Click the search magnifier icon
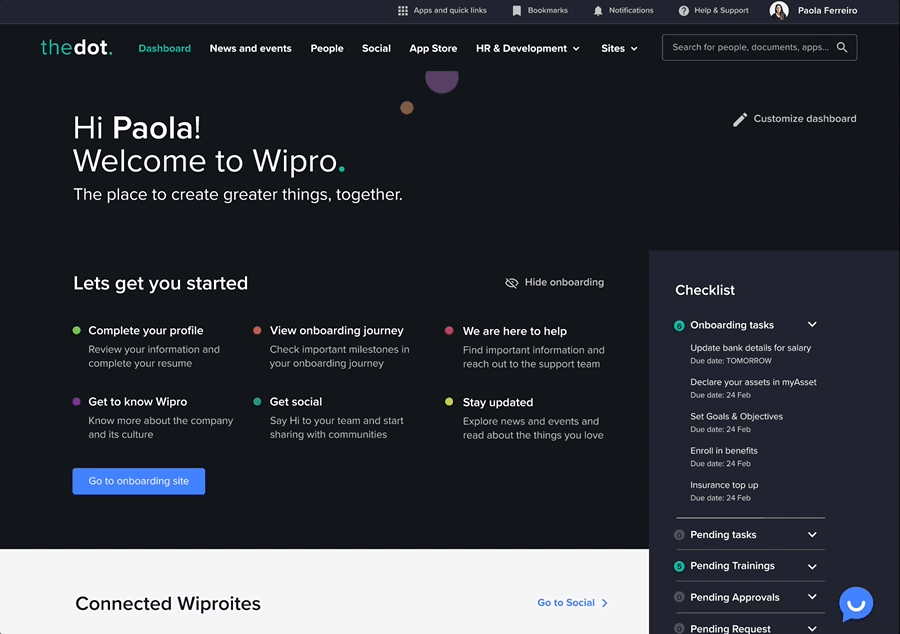This screenshot has height=634, width=900. (x=842, y=48)
